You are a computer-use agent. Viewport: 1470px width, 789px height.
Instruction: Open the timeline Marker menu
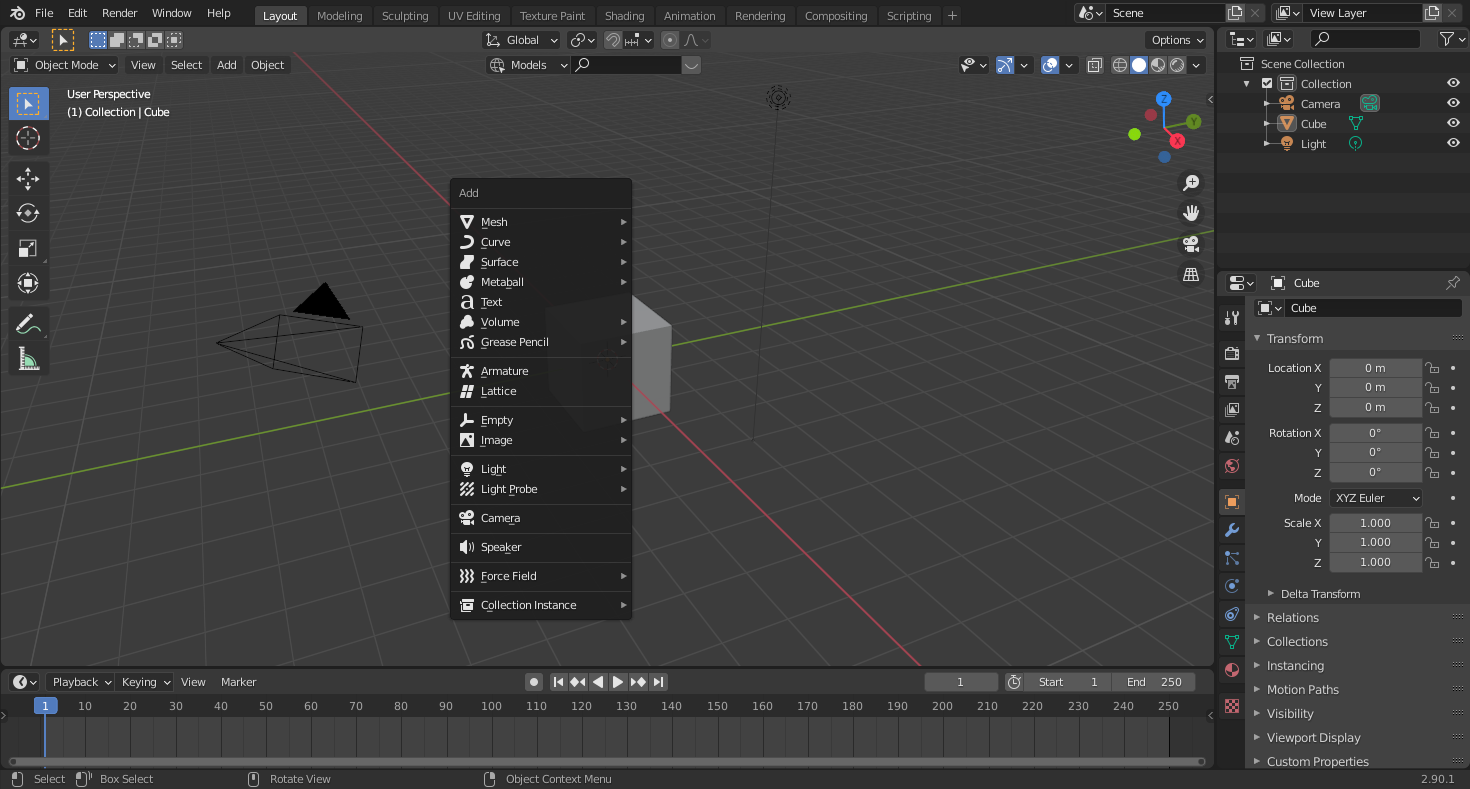click(239, 682)
